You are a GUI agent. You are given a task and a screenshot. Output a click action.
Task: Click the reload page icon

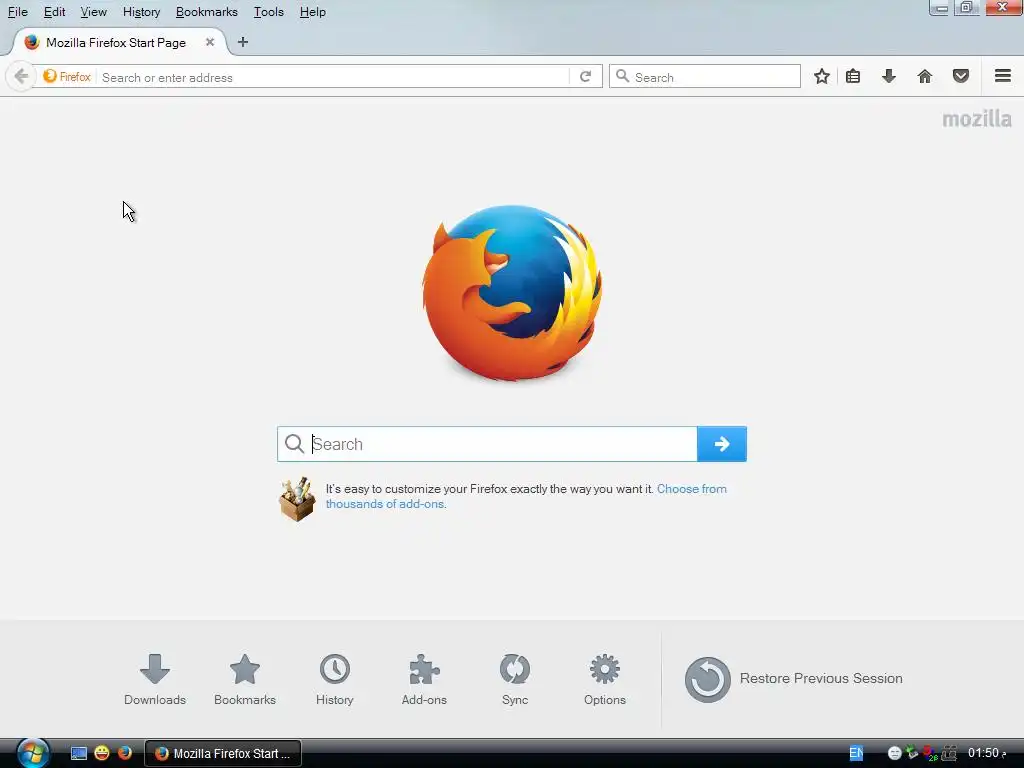585,76
